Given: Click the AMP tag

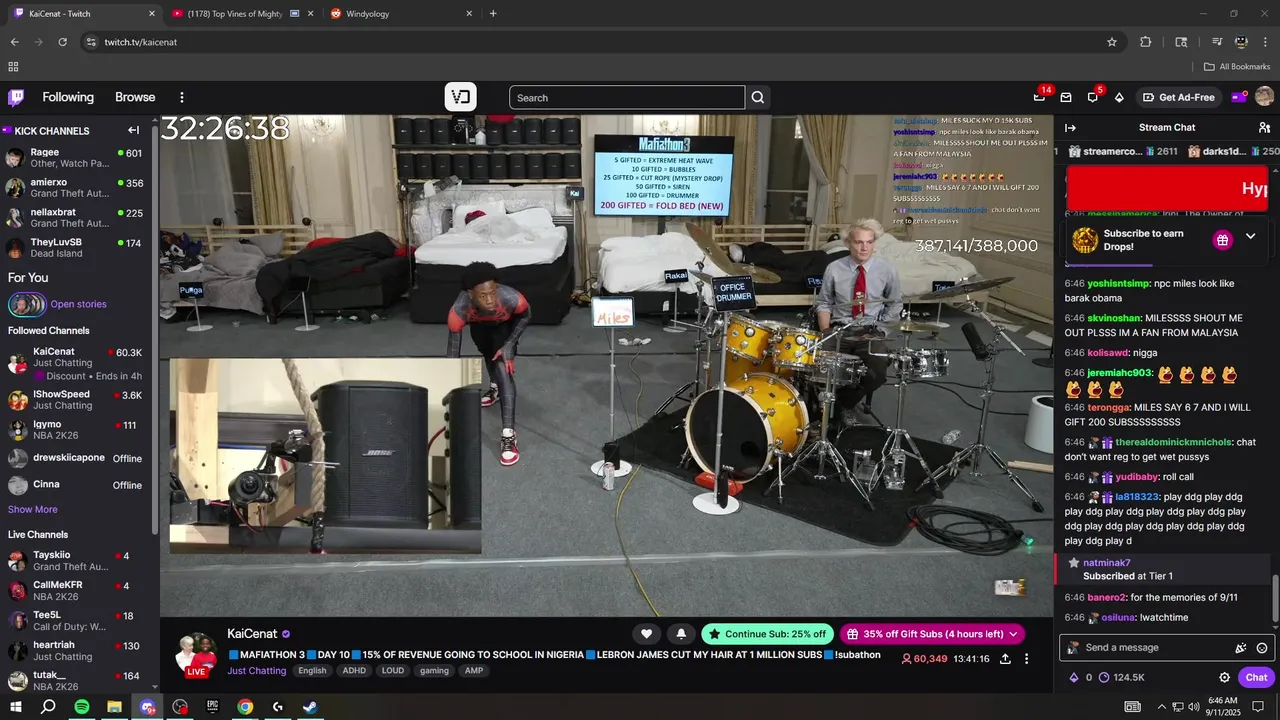Looking at the screenshot, I should 473,671.
